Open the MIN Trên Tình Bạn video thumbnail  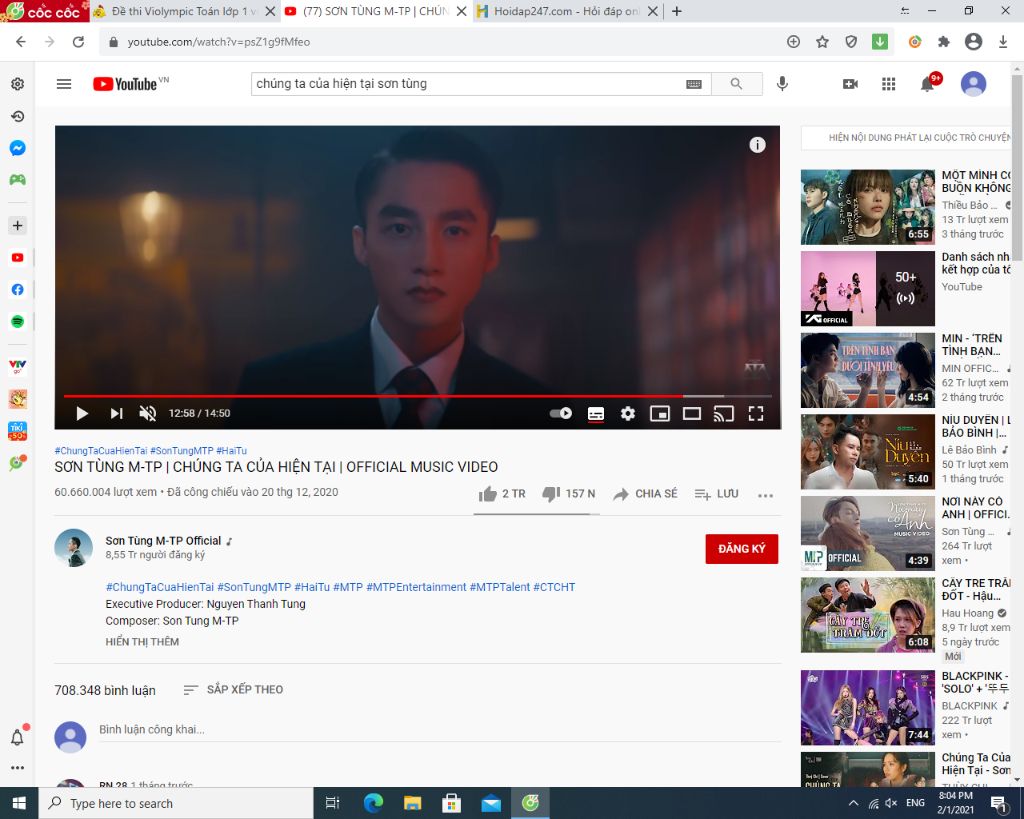tap(867, 370)
